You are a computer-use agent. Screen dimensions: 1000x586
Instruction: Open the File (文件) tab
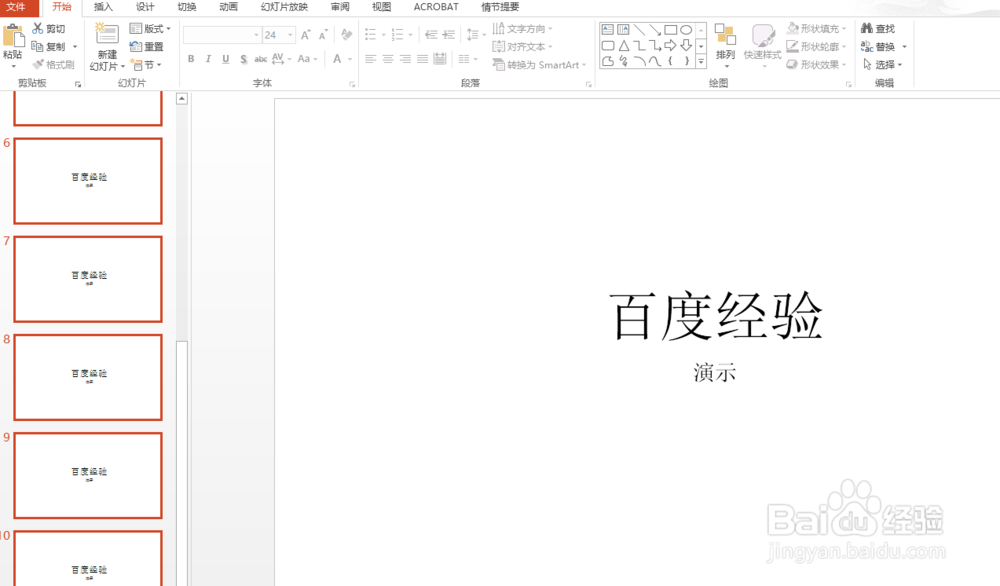tap(16, 7)
